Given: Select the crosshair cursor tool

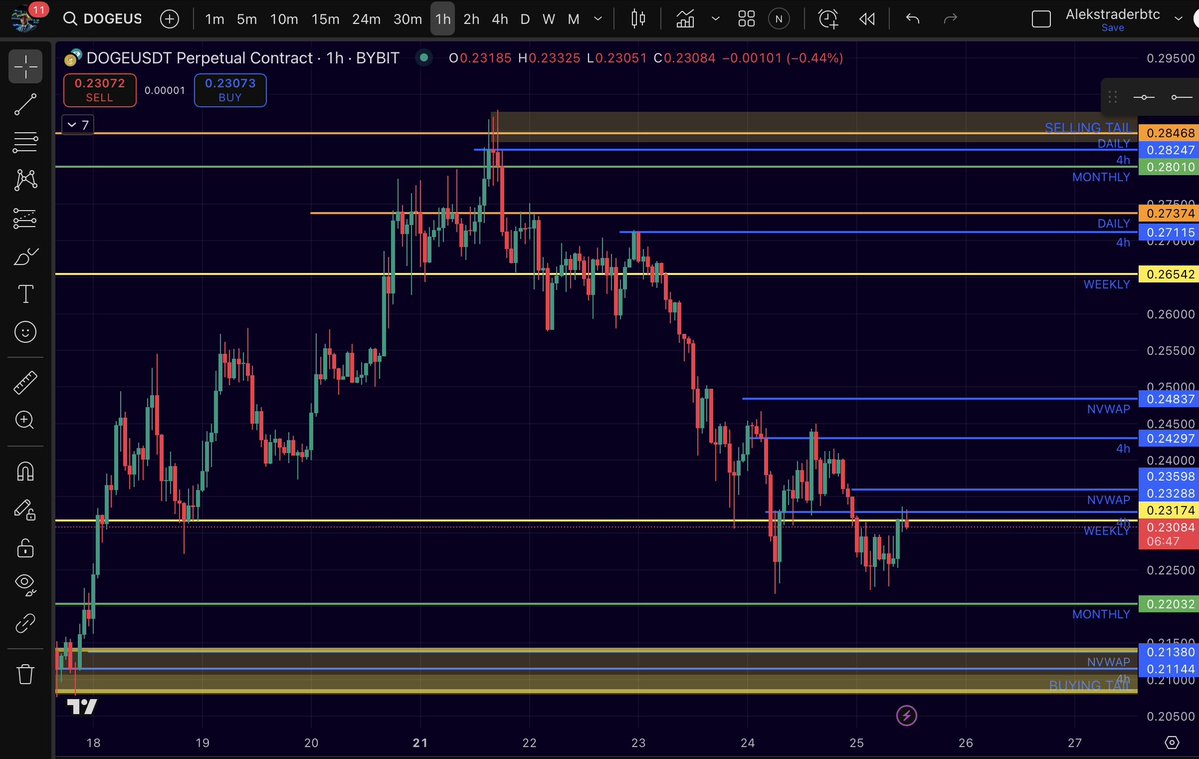Looking at the screenshot, I should click(x=25, y=66).
